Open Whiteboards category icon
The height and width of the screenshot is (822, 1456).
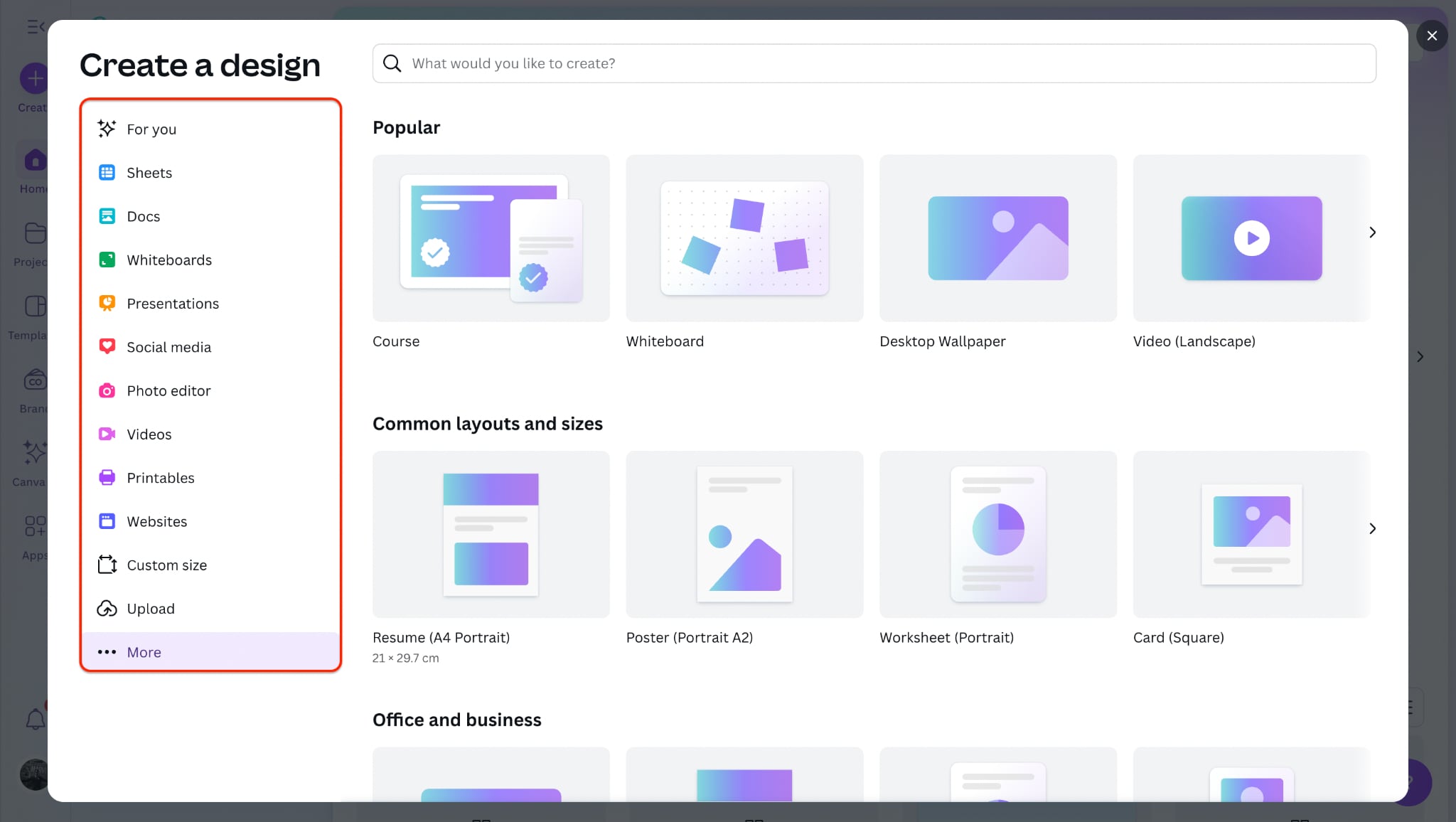point(107,260)
